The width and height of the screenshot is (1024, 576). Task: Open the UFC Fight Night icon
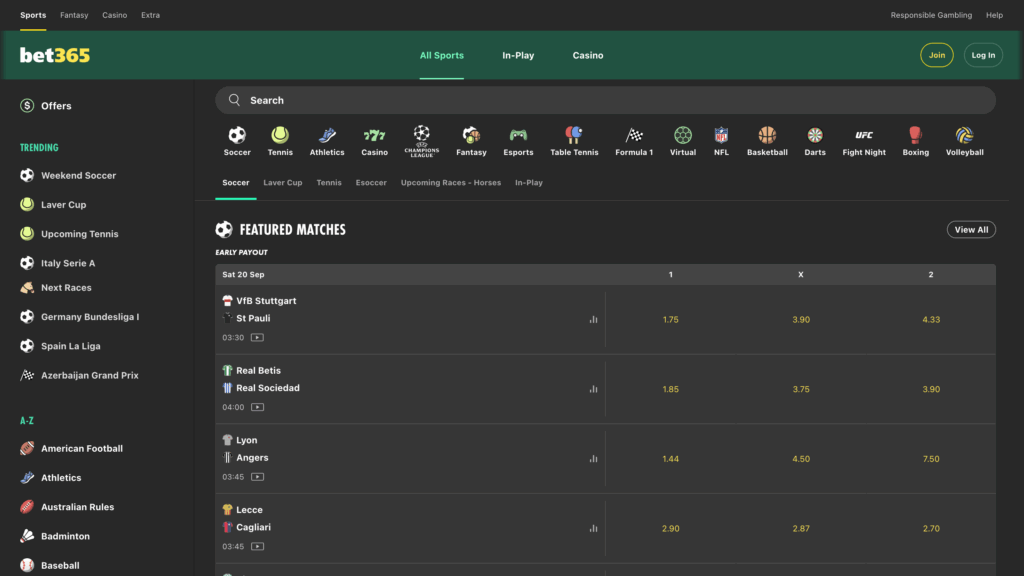(863, 135)
